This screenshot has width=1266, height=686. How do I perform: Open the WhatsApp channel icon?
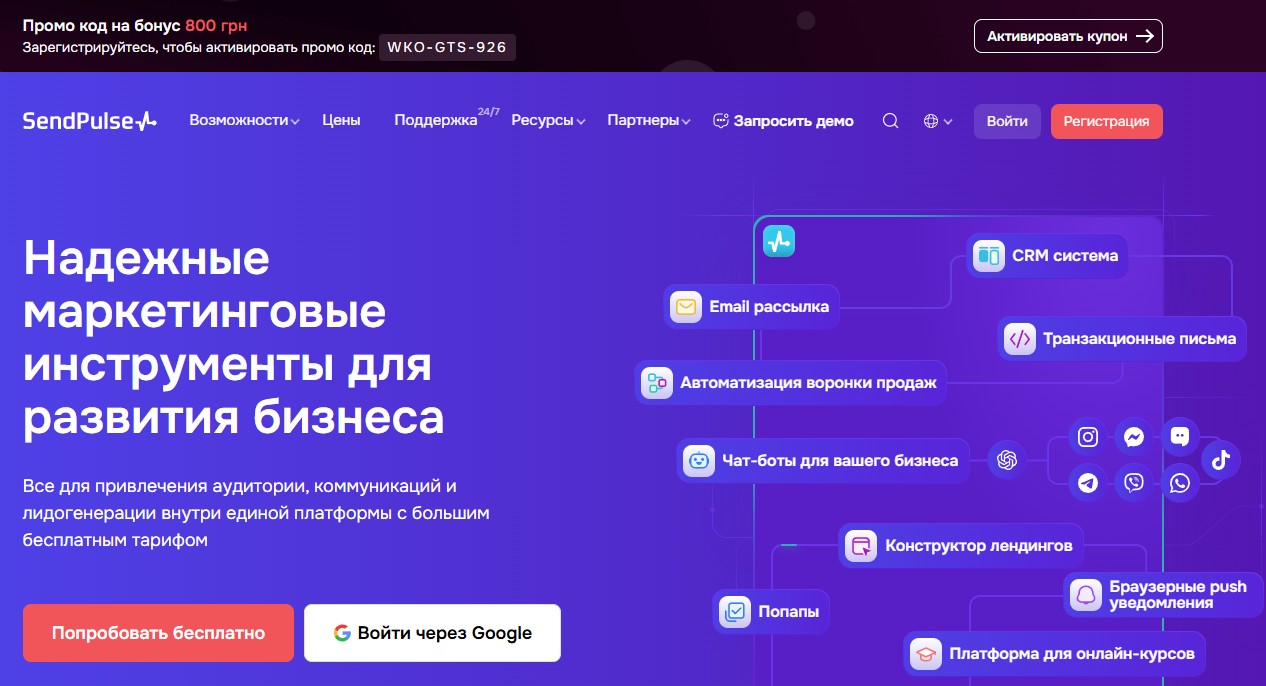[x=1180, y=483]
